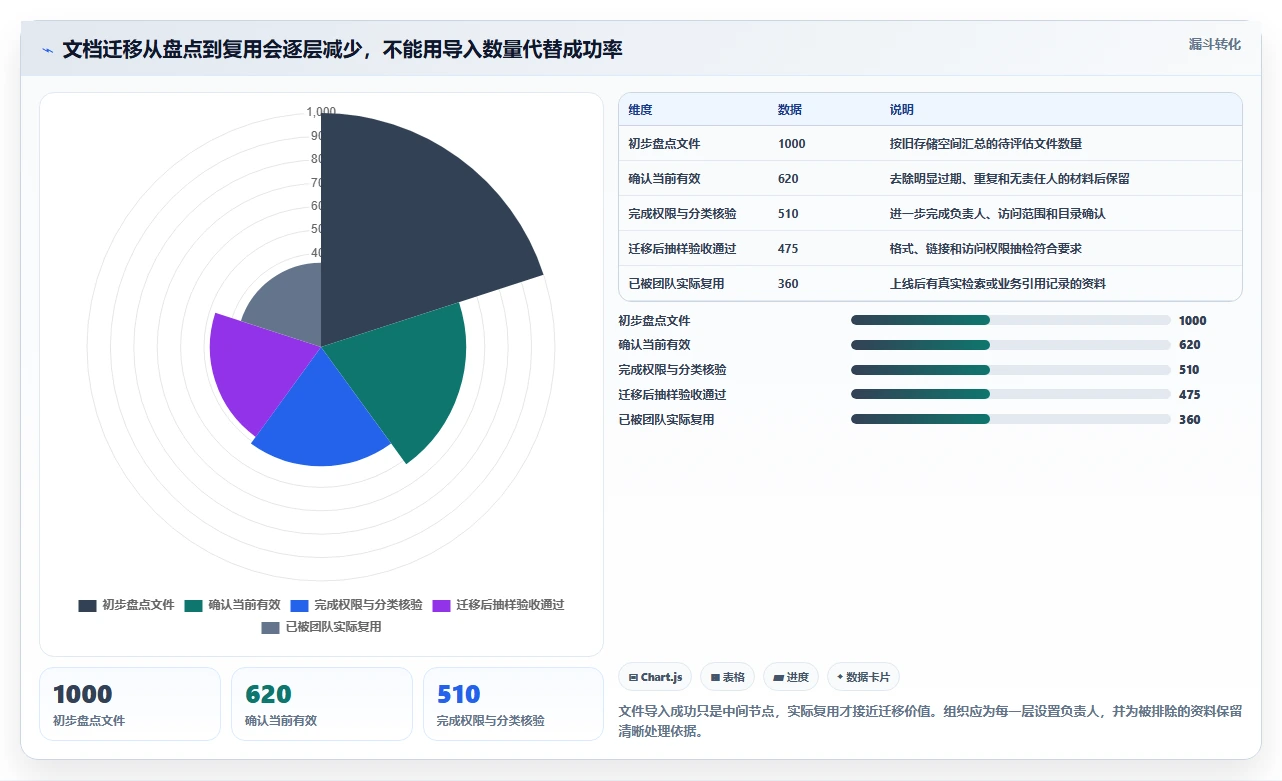Click the 表格 chip

(727, 677)
